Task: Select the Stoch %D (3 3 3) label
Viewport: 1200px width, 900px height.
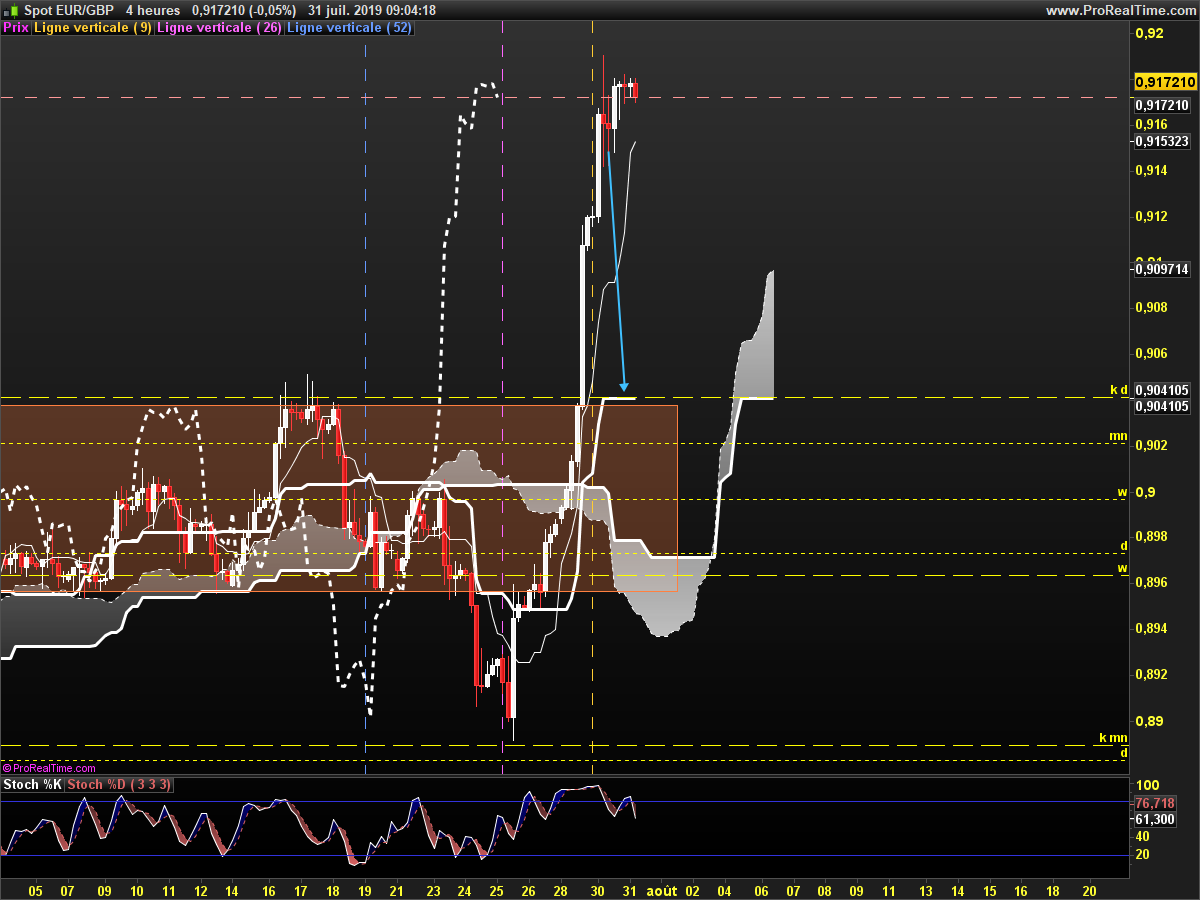Action: (x=119, y=785)
